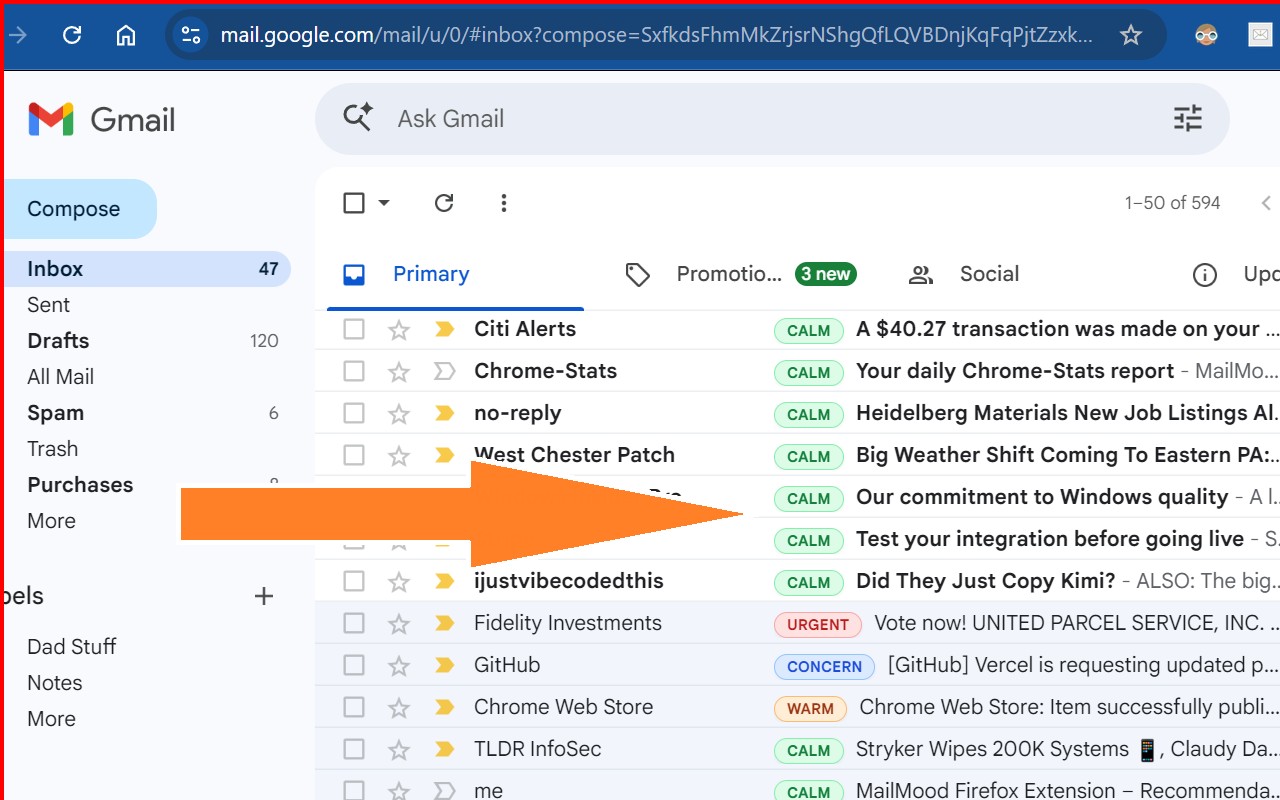Click the CALM tag on Citi Alerts email
This screenshot has width=1280, height=800.
(809, 330)
